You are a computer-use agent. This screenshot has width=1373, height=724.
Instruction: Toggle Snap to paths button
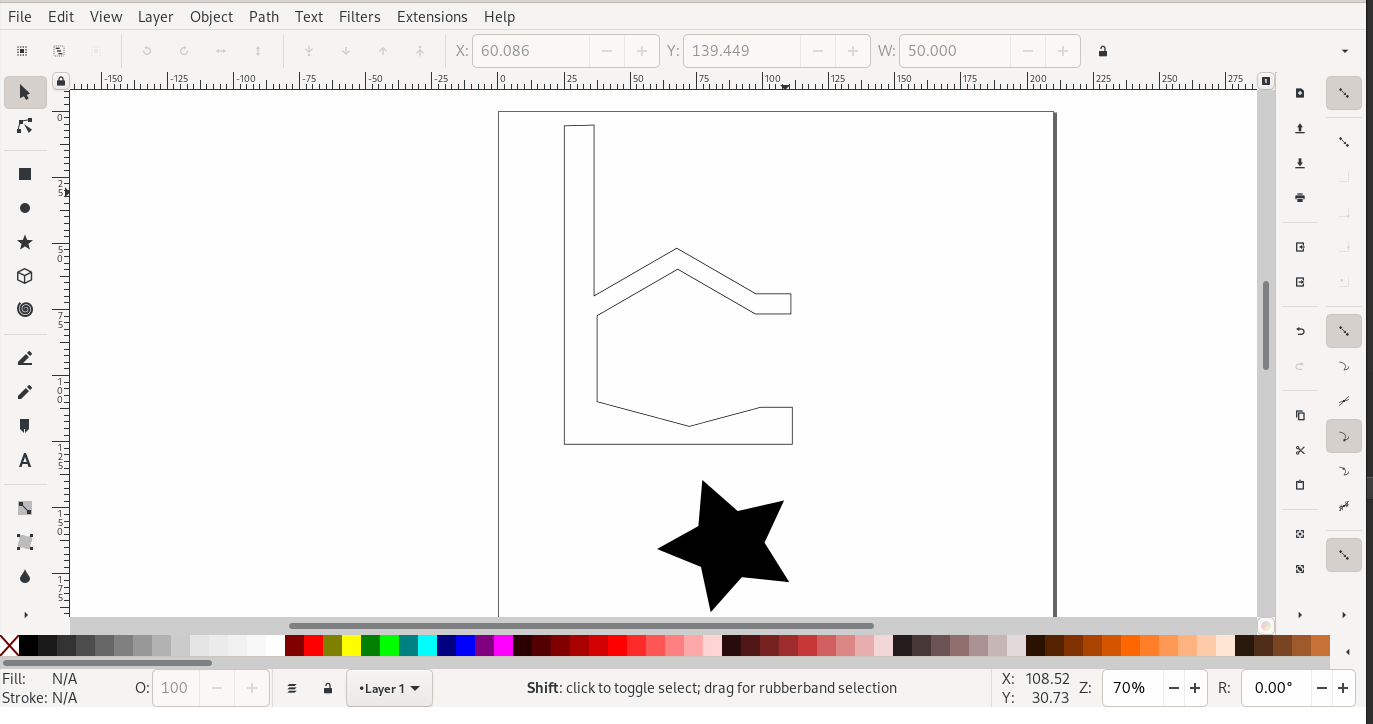(x=1344, y=366)
